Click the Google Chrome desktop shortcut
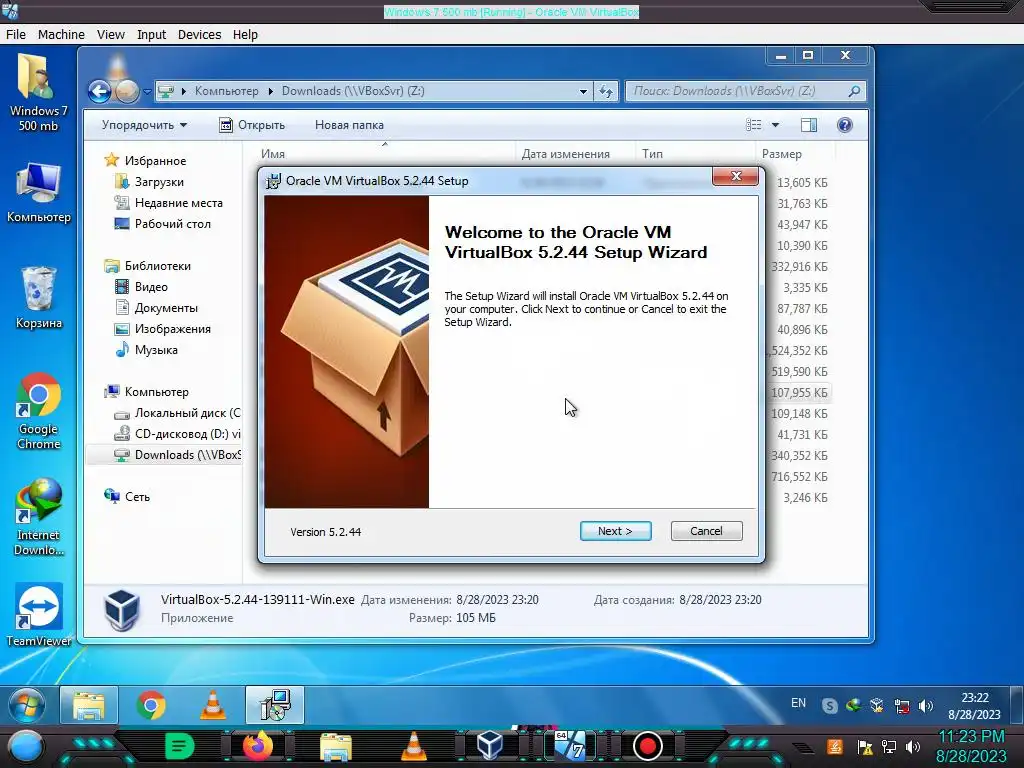Screen dimensions: 1024x768 (x=38, y=411)
